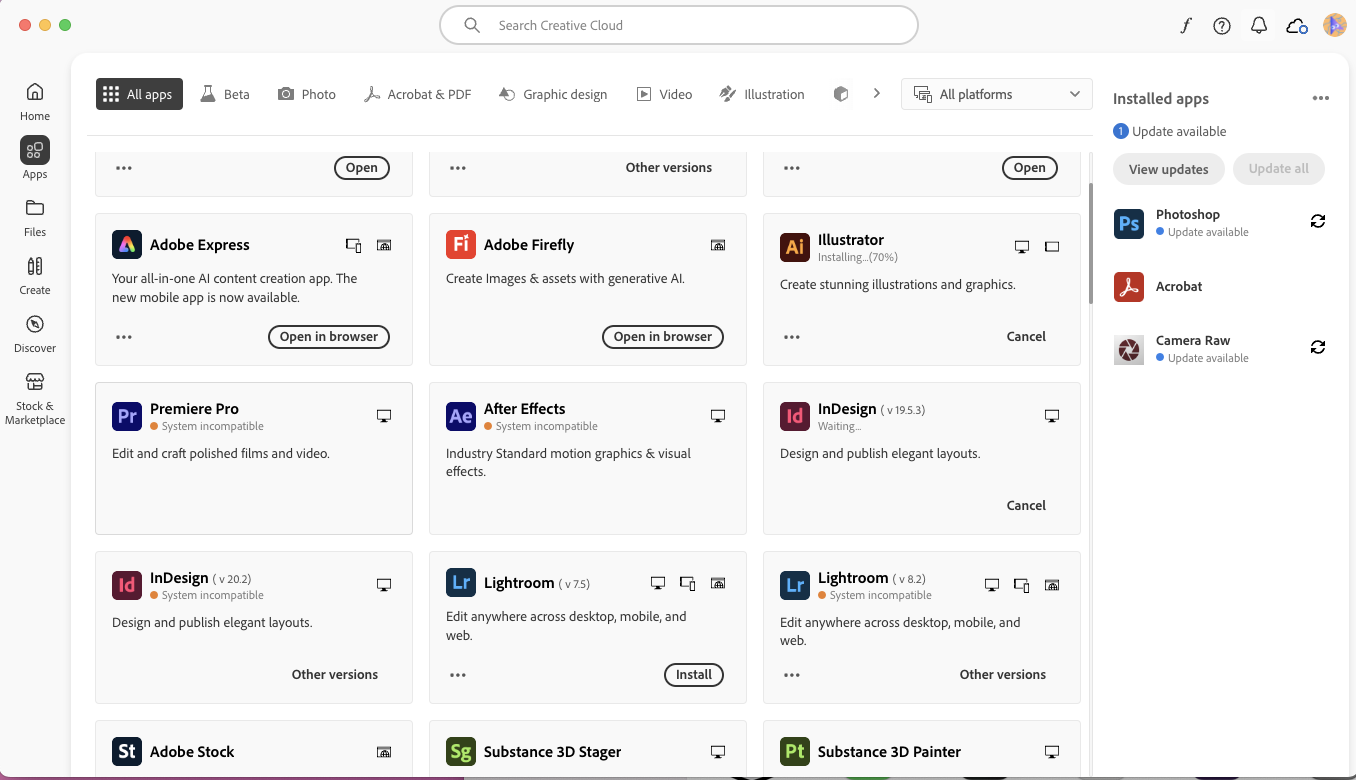Open the profile avatar menu

1334,26
